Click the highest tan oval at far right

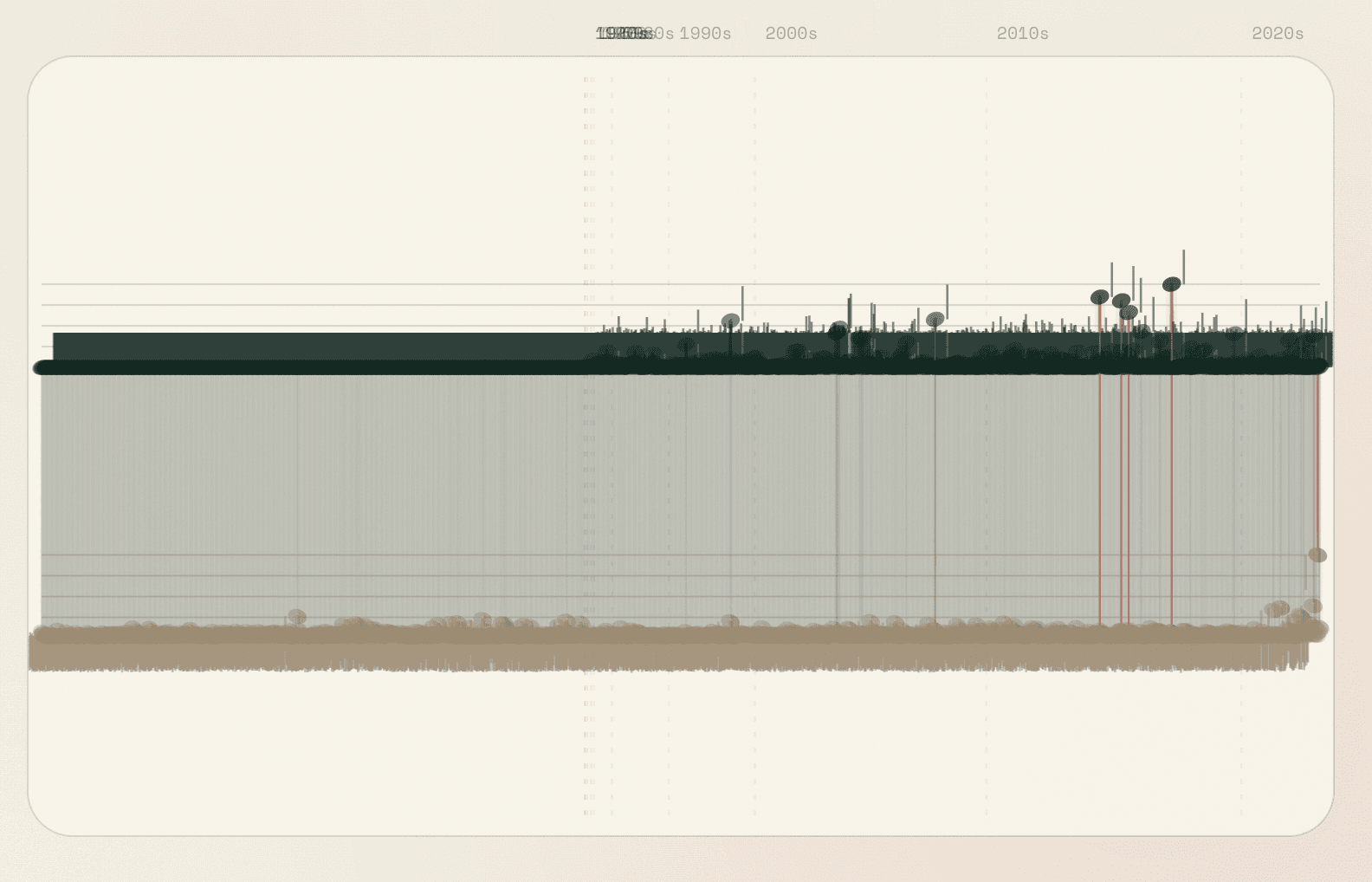1317,554
